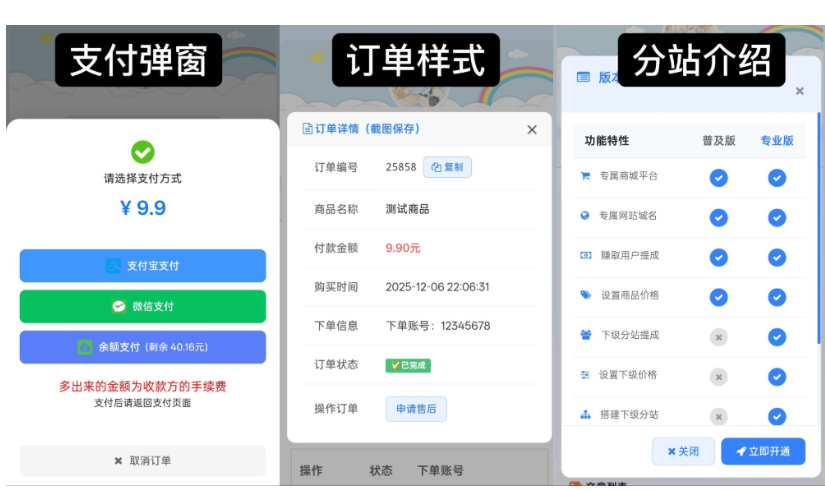Viewport: 825px width, 490px height.
Task: Click 专属商城平台 feature label
Action: (x=629, y=176)
